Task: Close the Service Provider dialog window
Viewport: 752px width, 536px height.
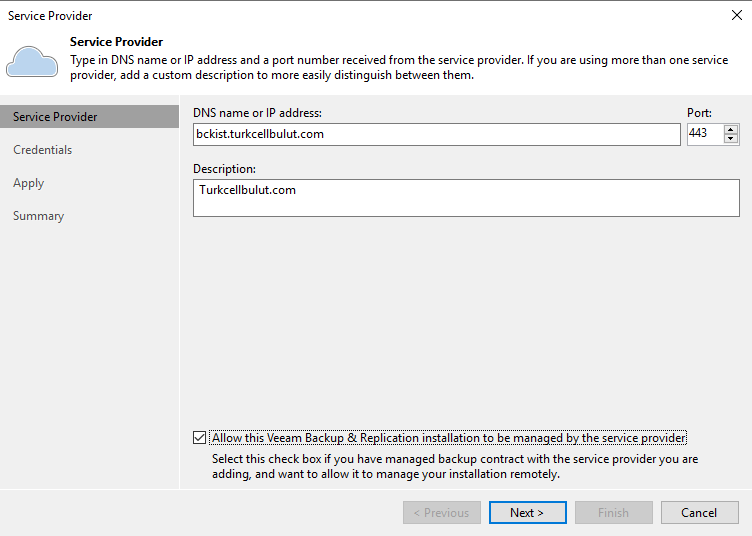Action: 737,15
